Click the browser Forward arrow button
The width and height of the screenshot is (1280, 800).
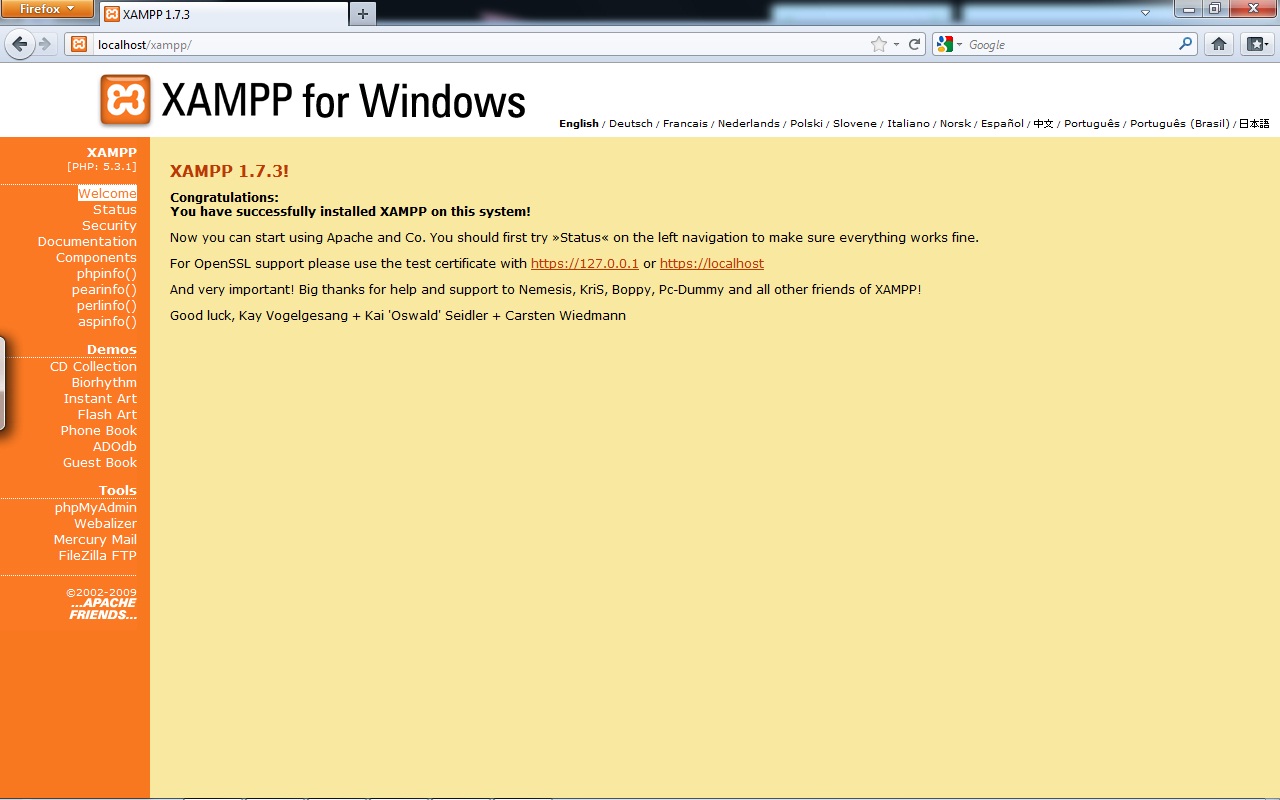pyautogui.click(x=45, y=44)
